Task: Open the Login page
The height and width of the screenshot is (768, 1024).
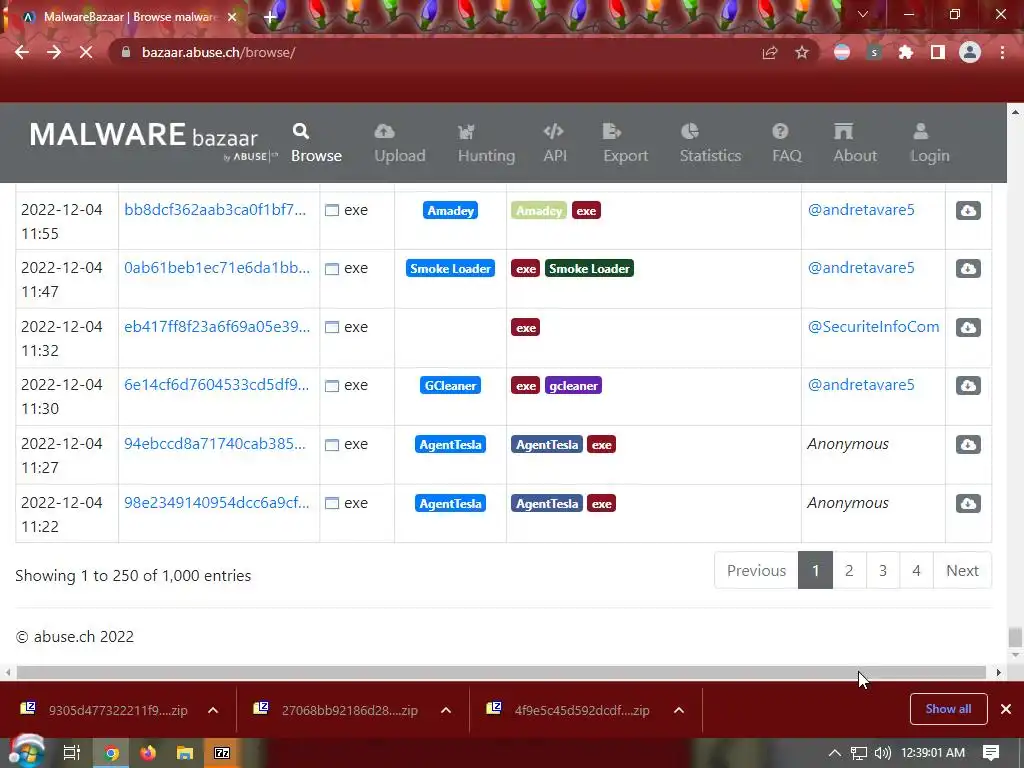Action: click(x=929, y=143)
